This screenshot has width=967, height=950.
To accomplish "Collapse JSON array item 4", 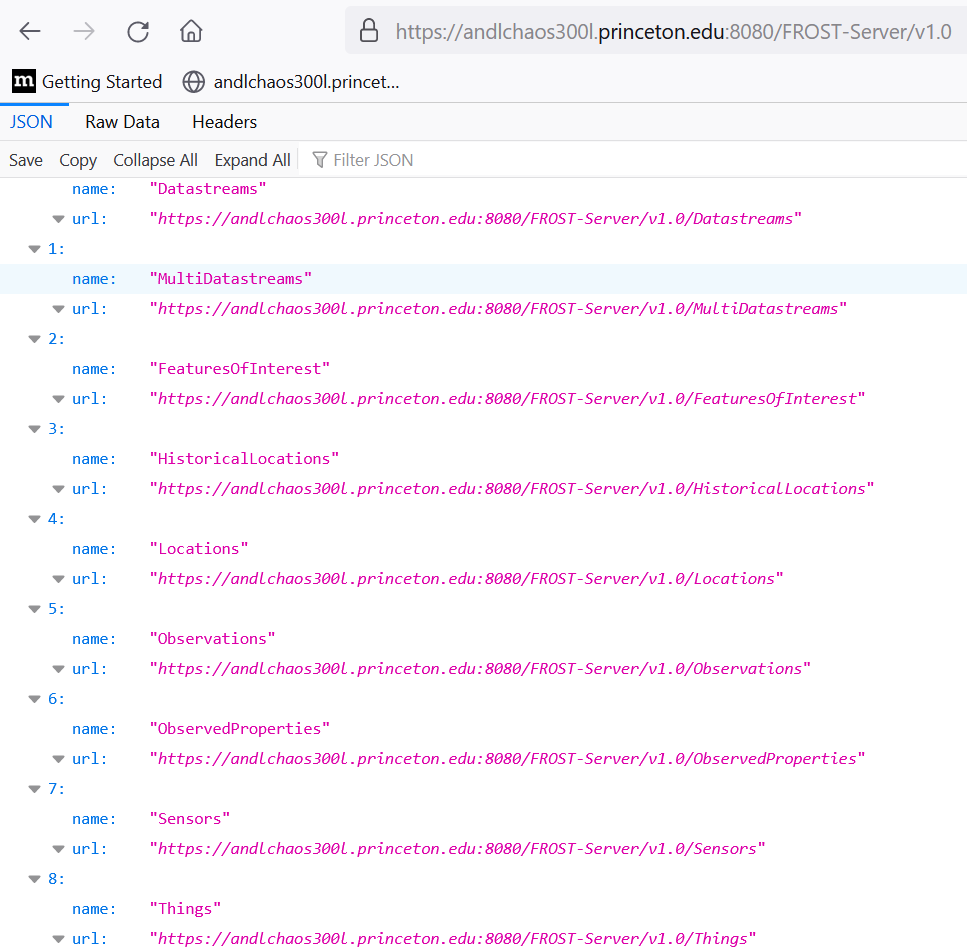I will click(35, 519).
